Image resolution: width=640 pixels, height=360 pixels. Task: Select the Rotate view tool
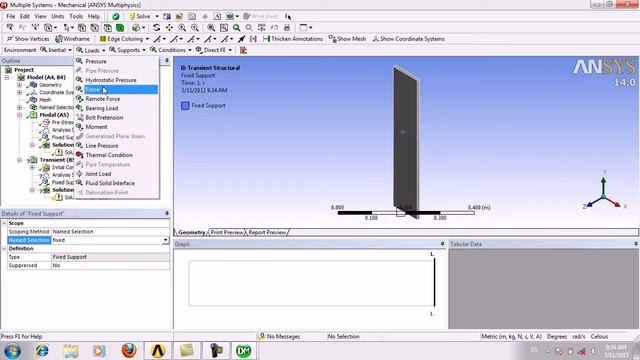[157, 27]
